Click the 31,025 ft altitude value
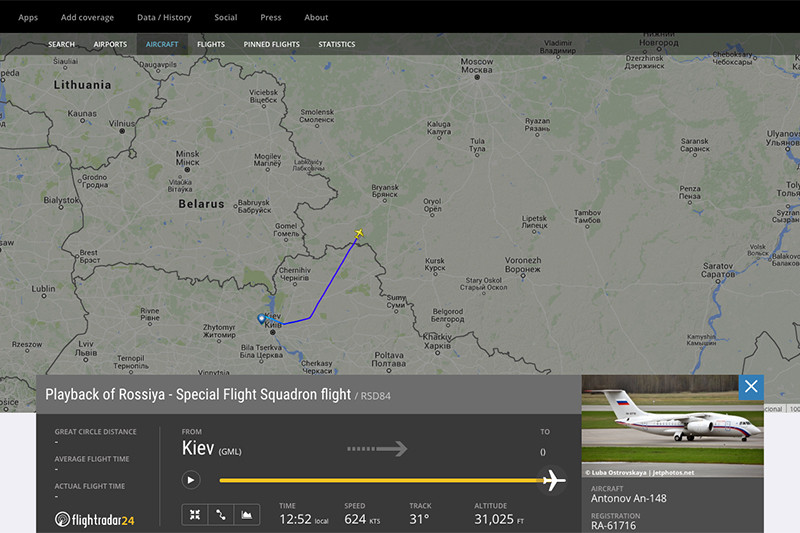 tap(499, 519)
